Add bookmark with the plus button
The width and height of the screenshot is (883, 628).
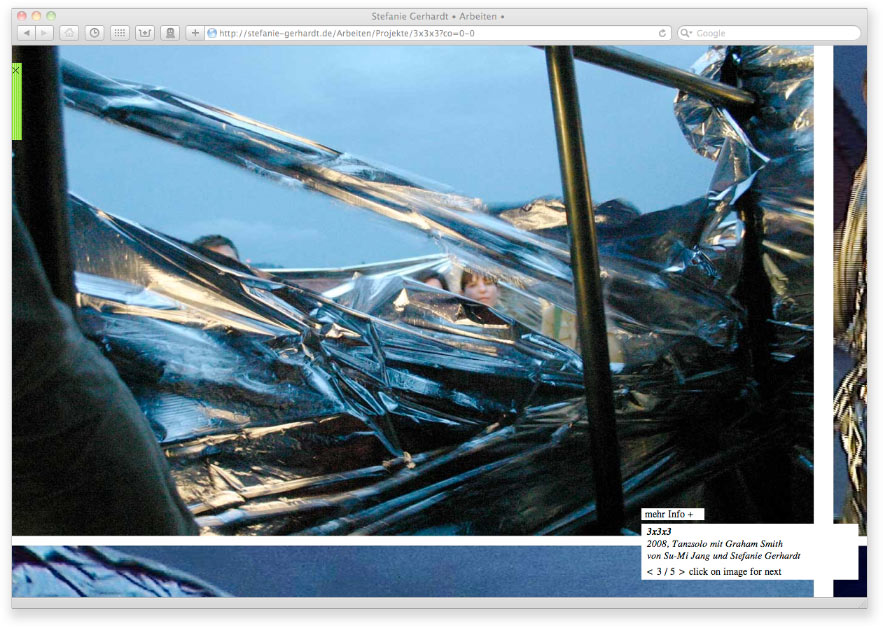195,33
